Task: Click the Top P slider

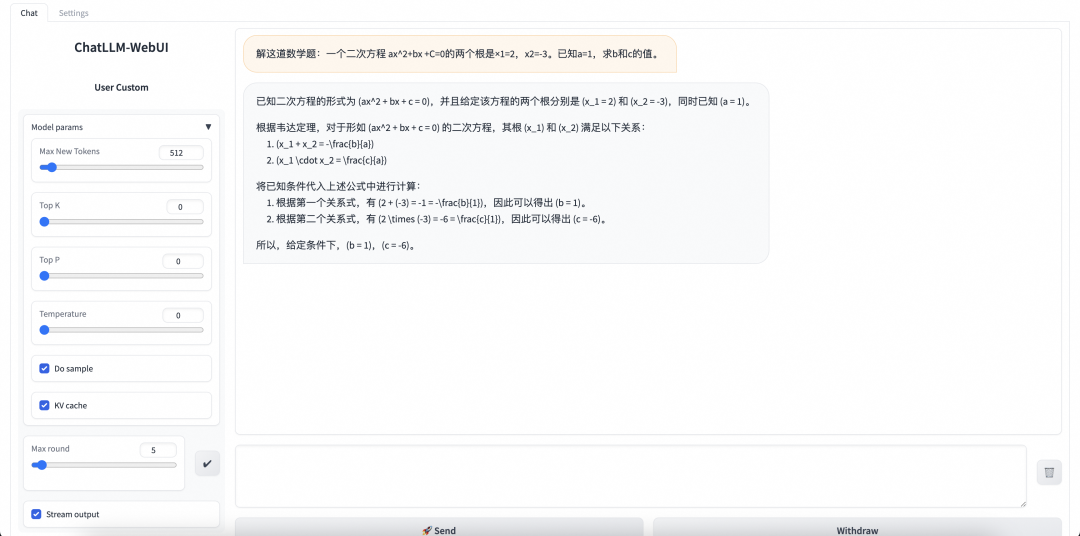Action: pos(121,276)
